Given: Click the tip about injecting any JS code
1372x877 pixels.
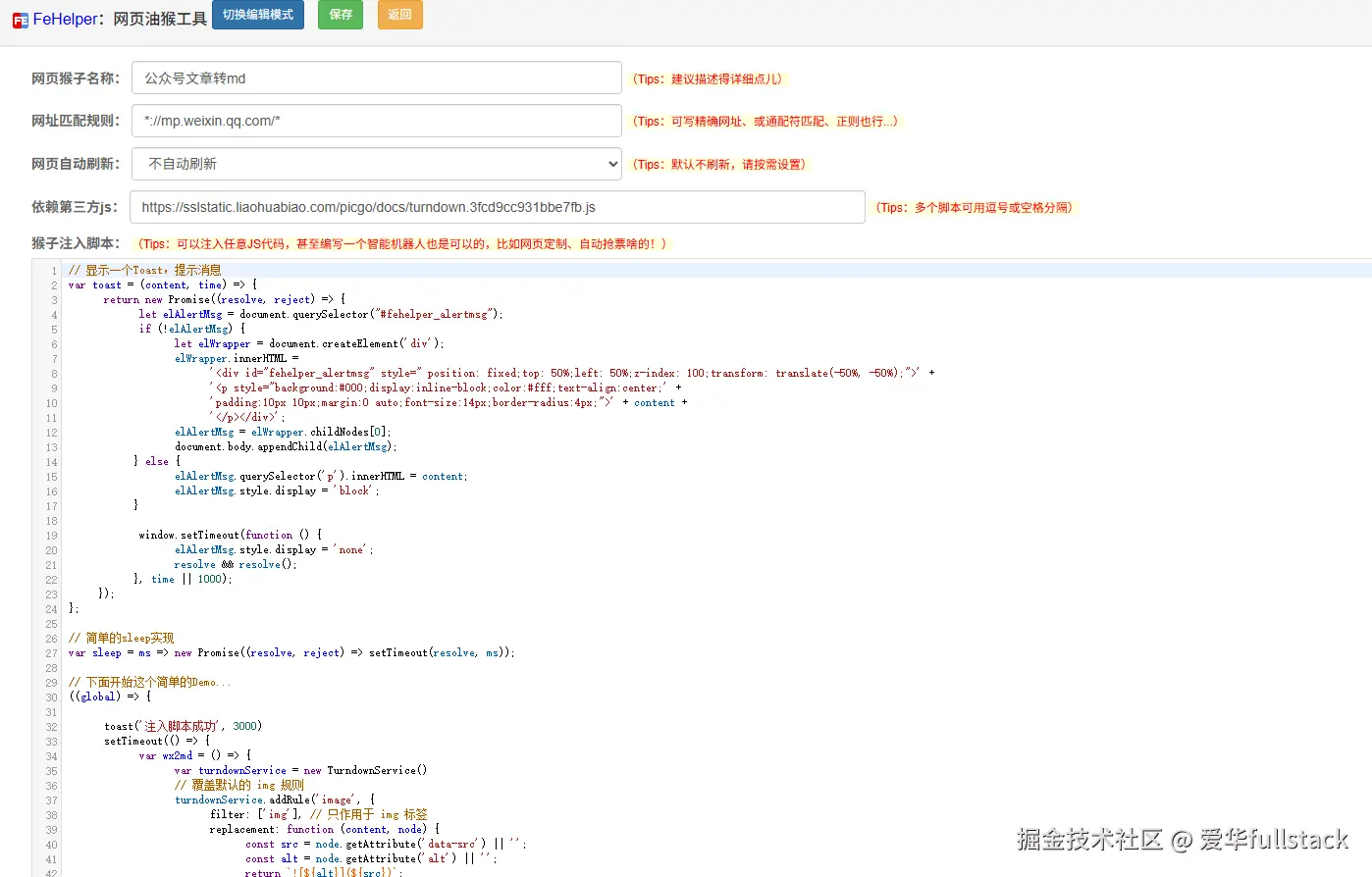Looking at the screenshot, I should pos(401,244).
